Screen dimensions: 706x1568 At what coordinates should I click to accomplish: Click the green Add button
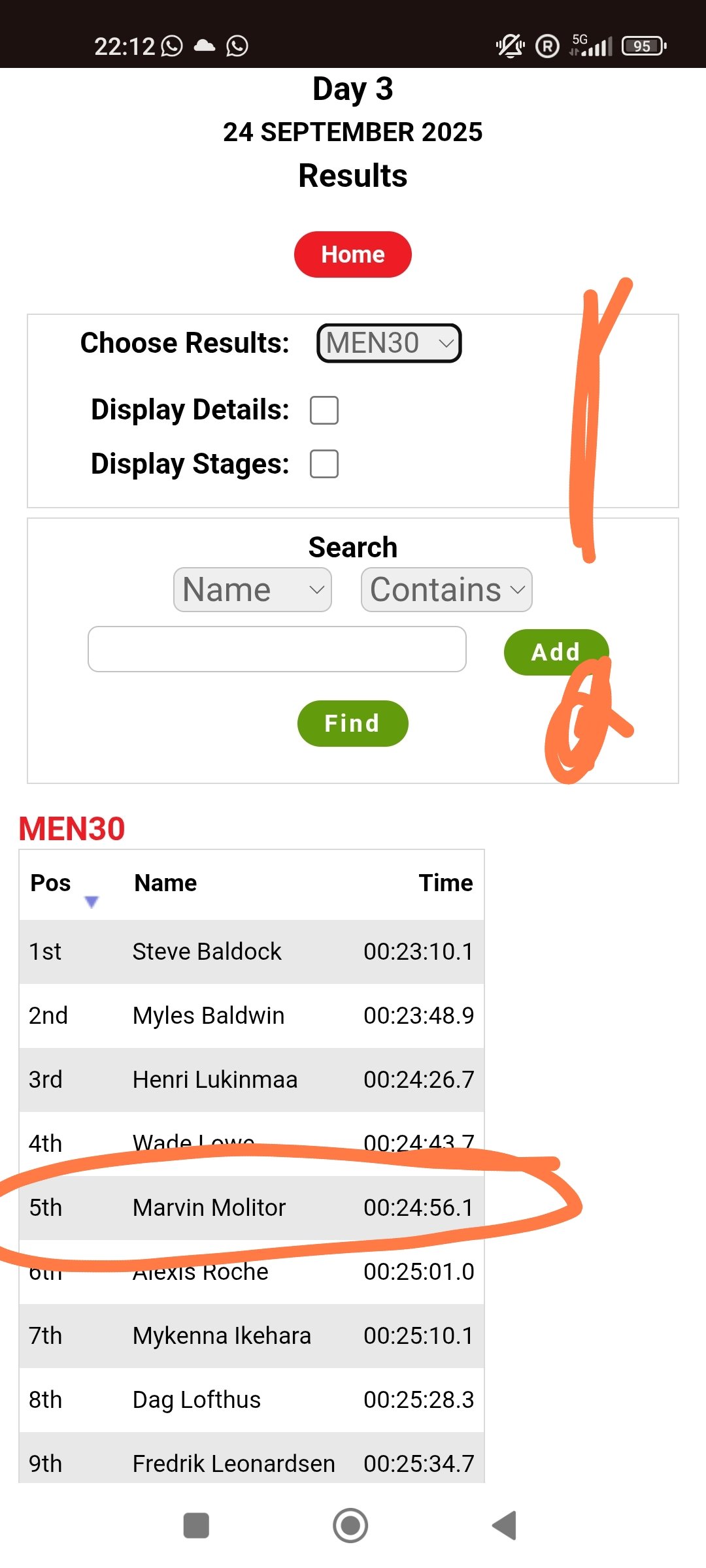coord(554,652)
